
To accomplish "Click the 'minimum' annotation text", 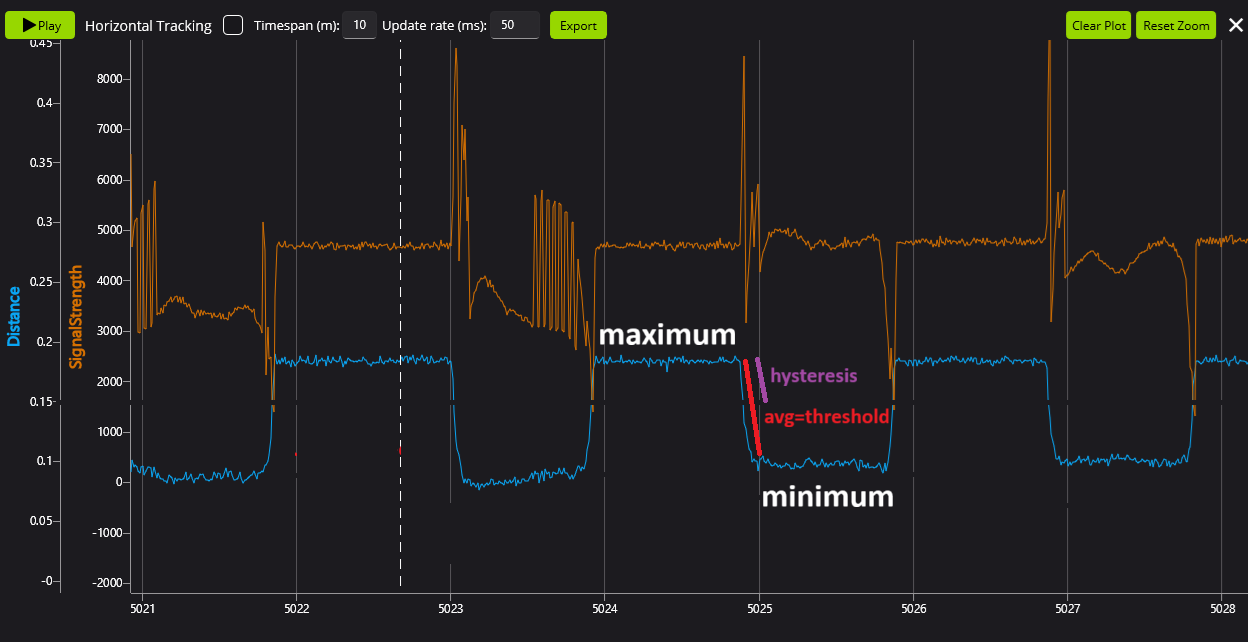I will (827, 497).
